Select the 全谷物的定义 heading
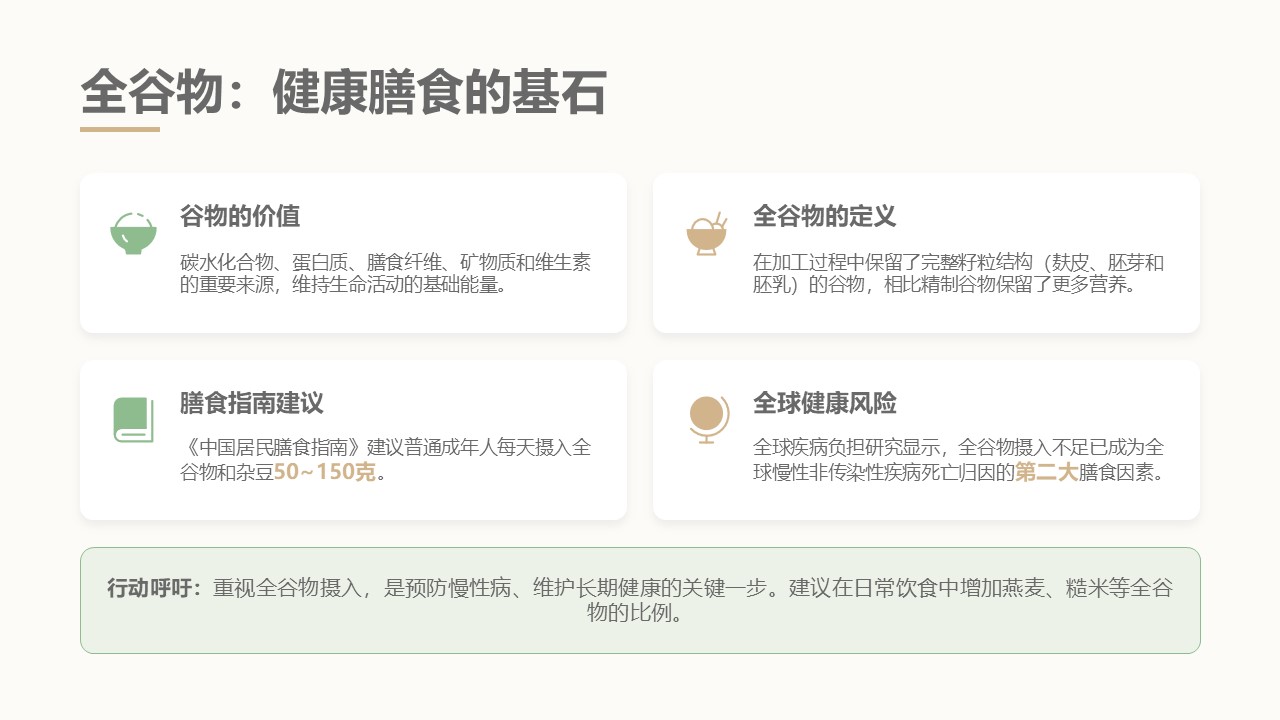 [824, 216]
